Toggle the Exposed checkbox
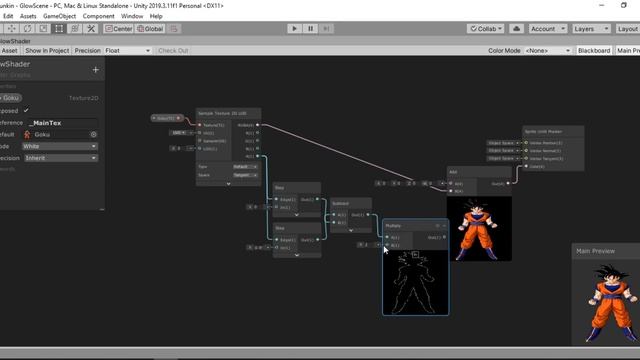 [26, 110]
